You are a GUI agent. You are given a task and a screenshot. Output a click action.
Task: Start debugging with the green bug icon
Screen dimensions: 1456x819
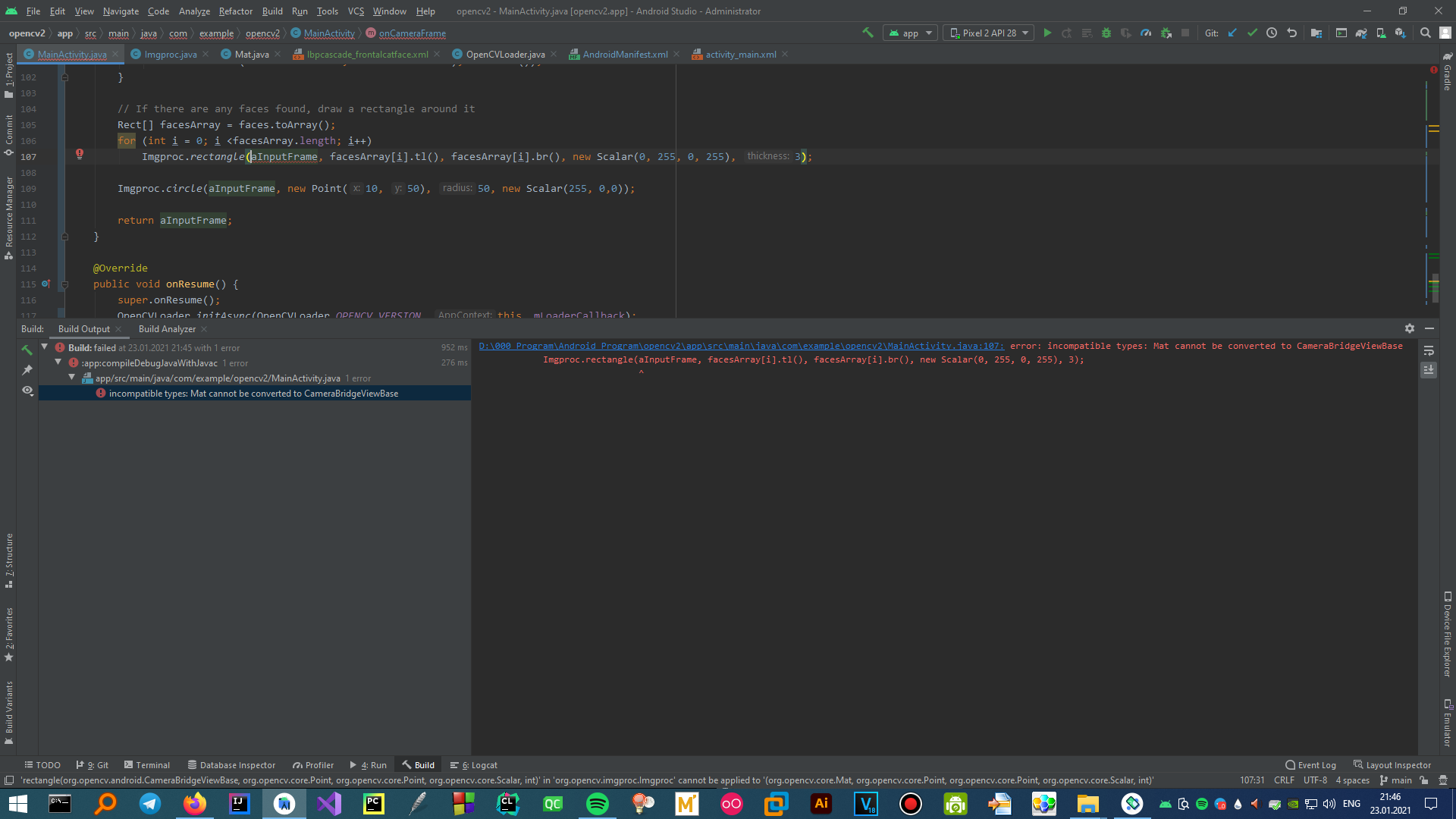1106,33
